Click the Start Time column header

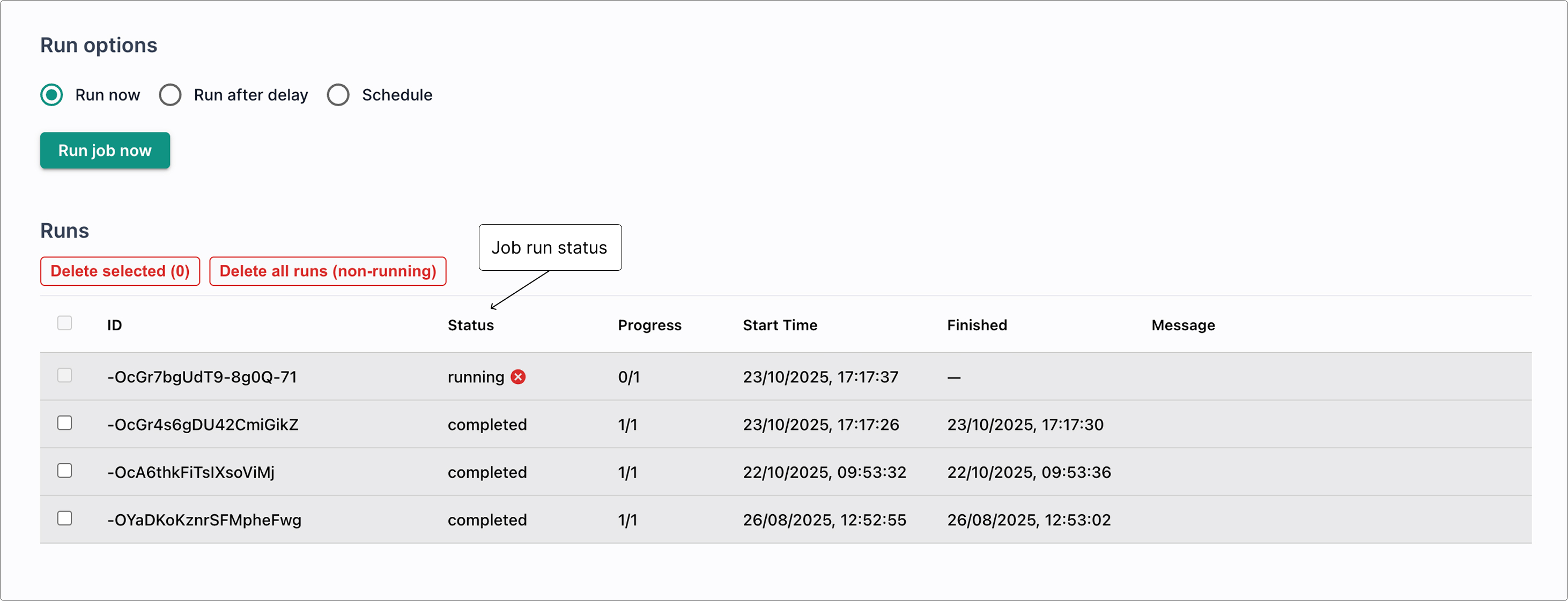point(780,325)
